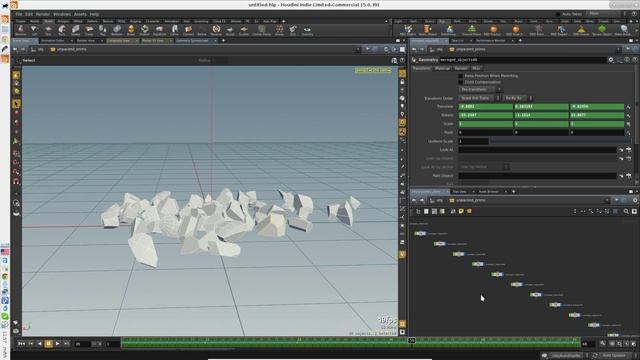Click the RBD Object shelf tool
Screen dimensions: 640x360
click(408, 30)
